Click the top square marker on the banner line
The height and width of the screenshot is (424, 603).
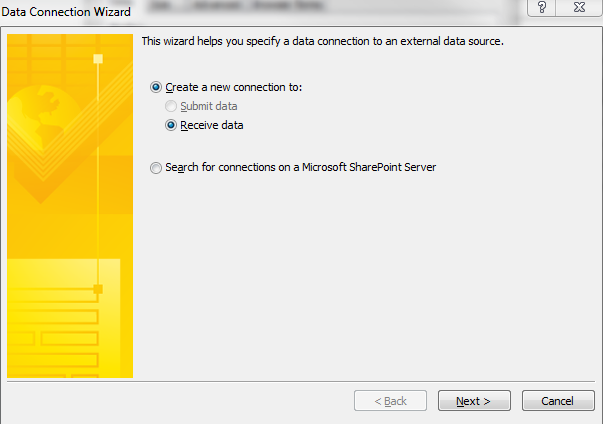98,59
